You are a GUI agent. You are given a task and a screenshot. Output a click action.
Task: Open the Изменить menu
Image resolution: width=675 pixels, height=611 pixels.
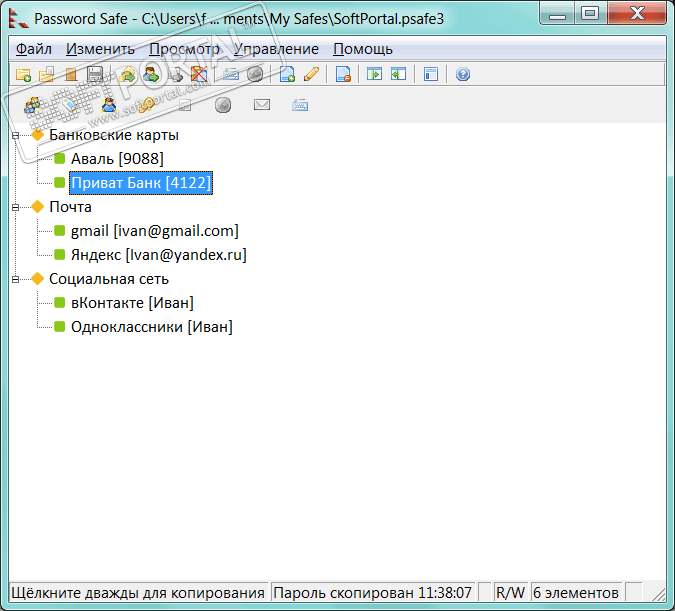point(100,49)
